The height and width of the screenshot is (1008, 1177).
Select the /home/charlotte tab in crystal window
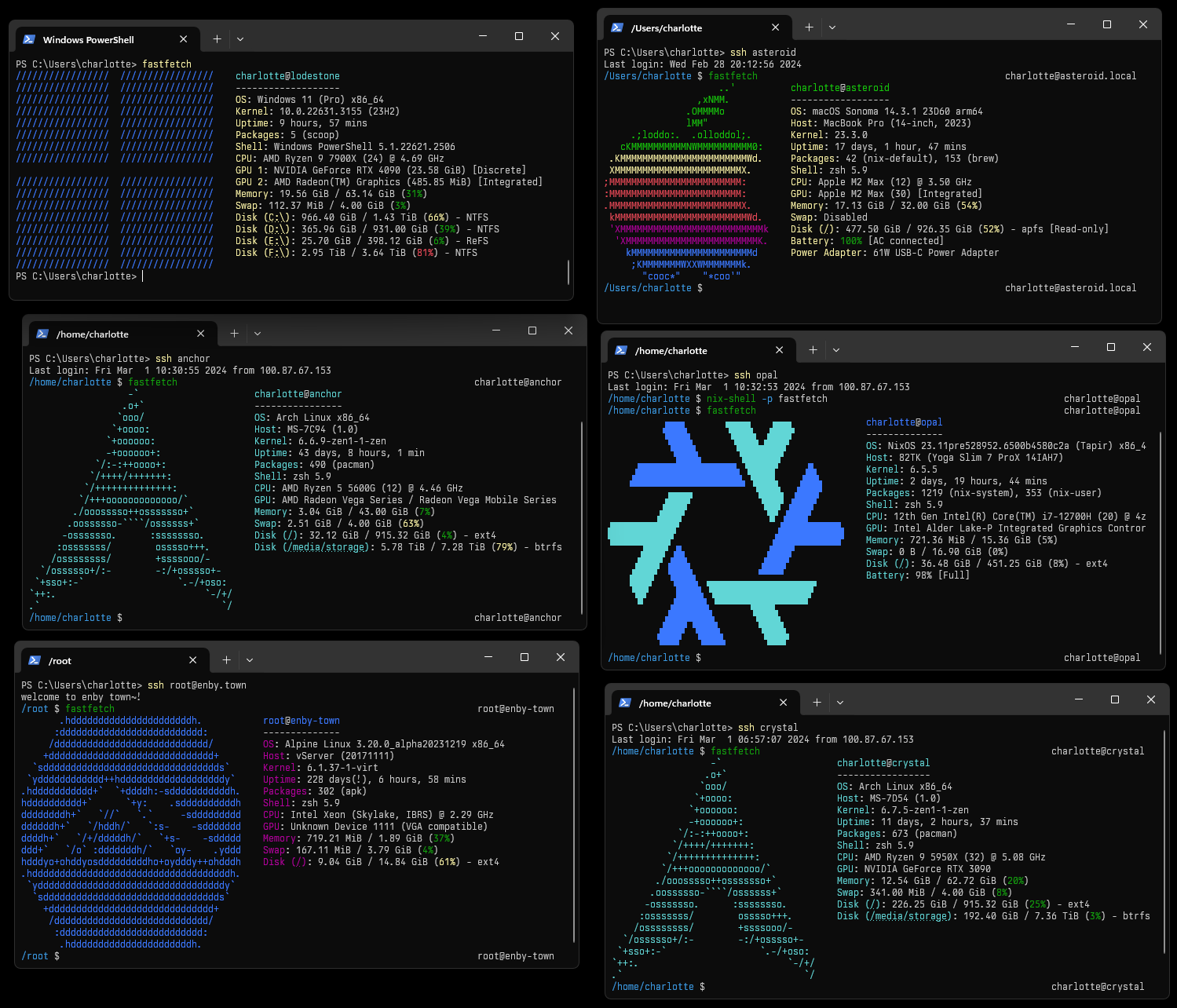click(704, 703)
